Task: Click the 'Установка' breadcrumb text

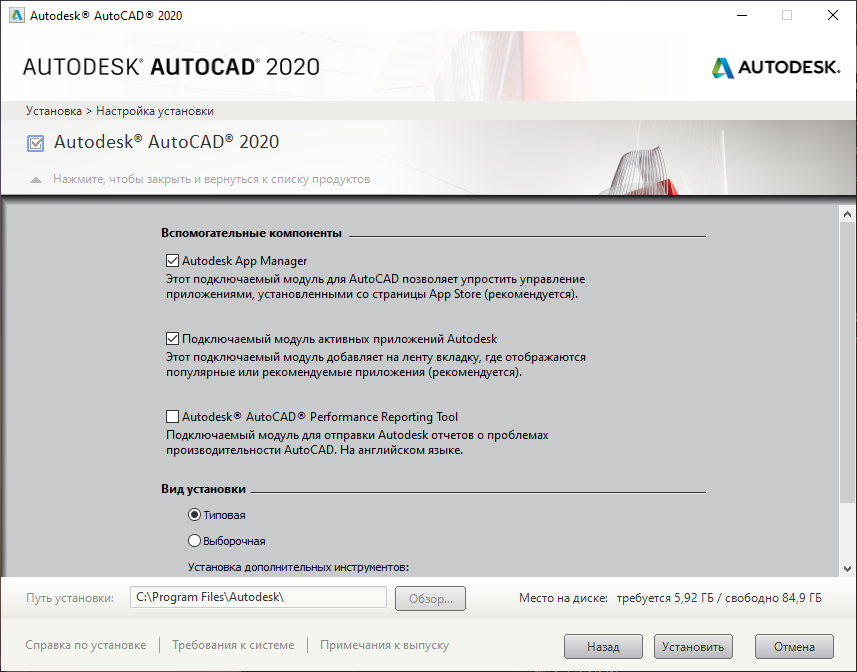Action: [54, 111]
